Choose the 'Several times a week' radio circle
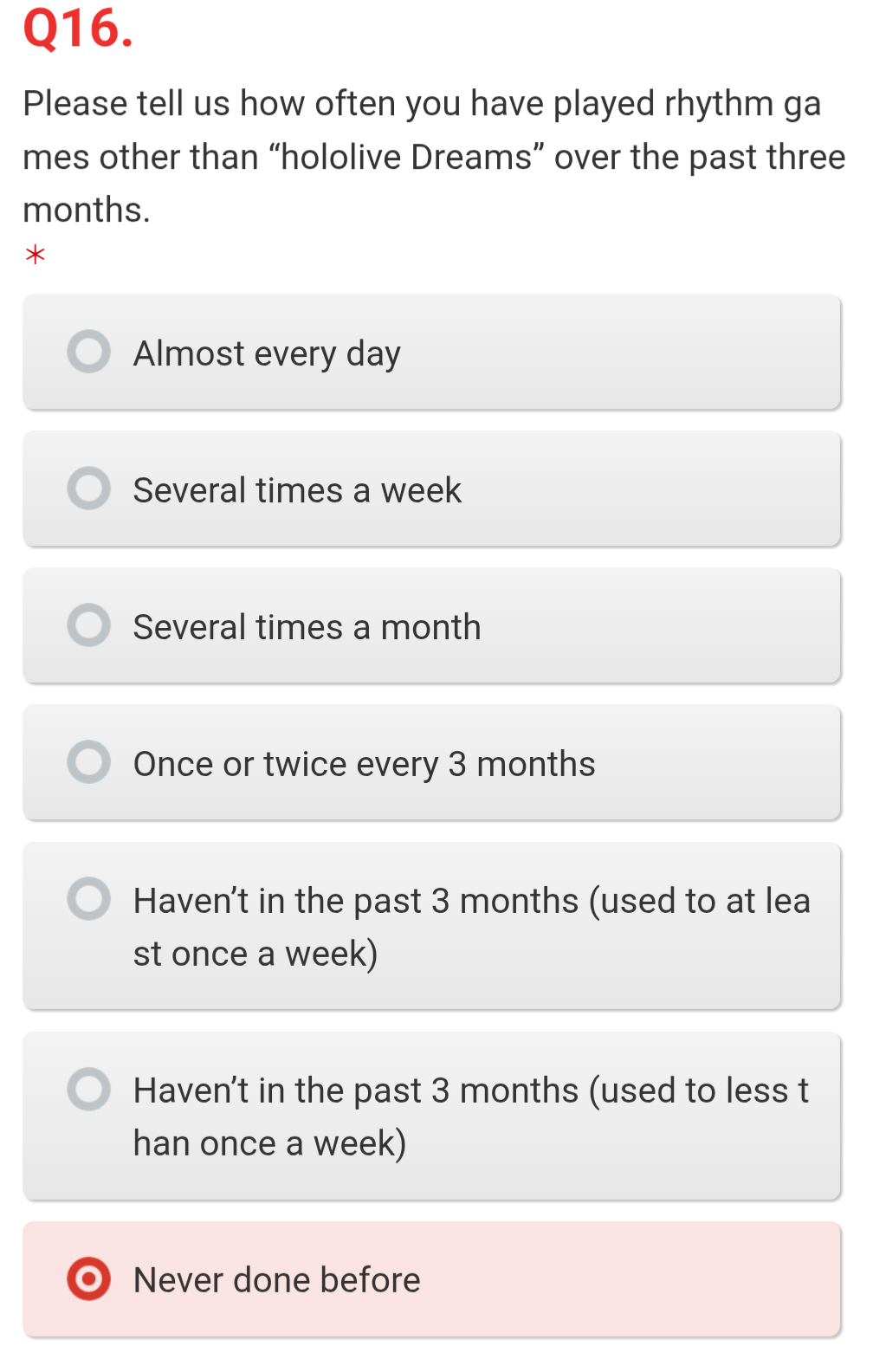 click(x=88, y=488)
